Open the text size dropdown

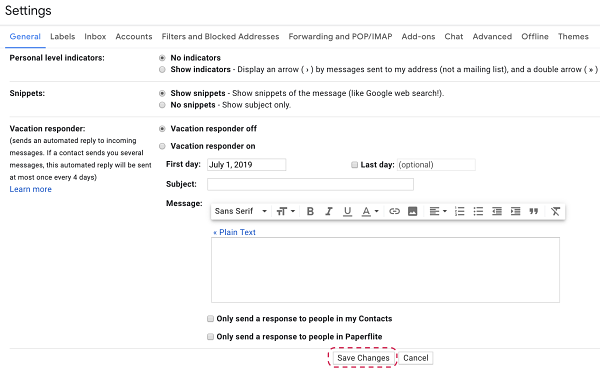point(285,211)
